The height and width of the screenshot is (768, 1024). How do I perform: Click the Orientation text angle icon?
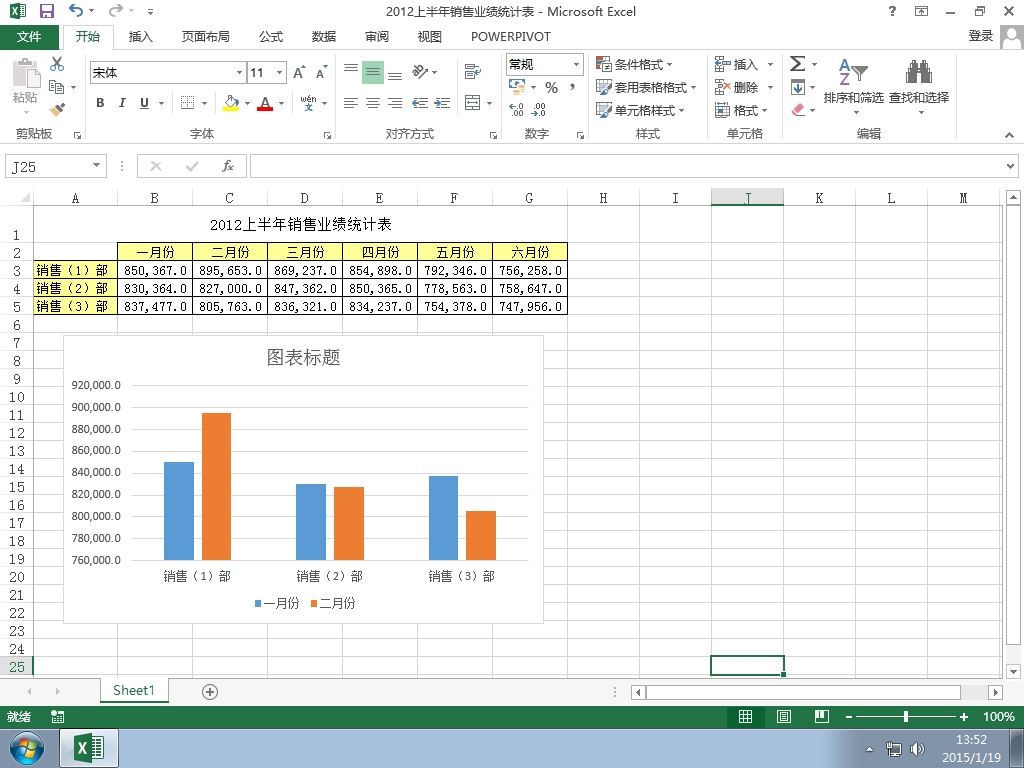coord(420,71)
